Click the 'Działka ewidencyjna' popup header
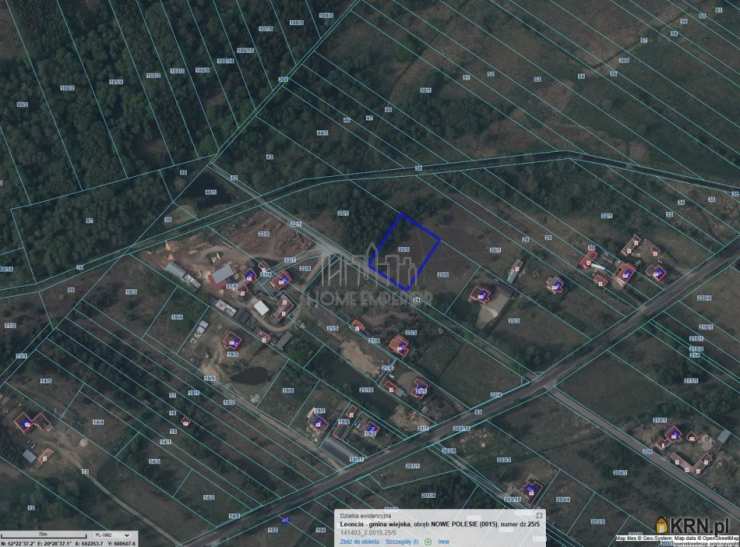Image resolution: width=740 pixels, height=547 pixels. click(x=362, y=515)
